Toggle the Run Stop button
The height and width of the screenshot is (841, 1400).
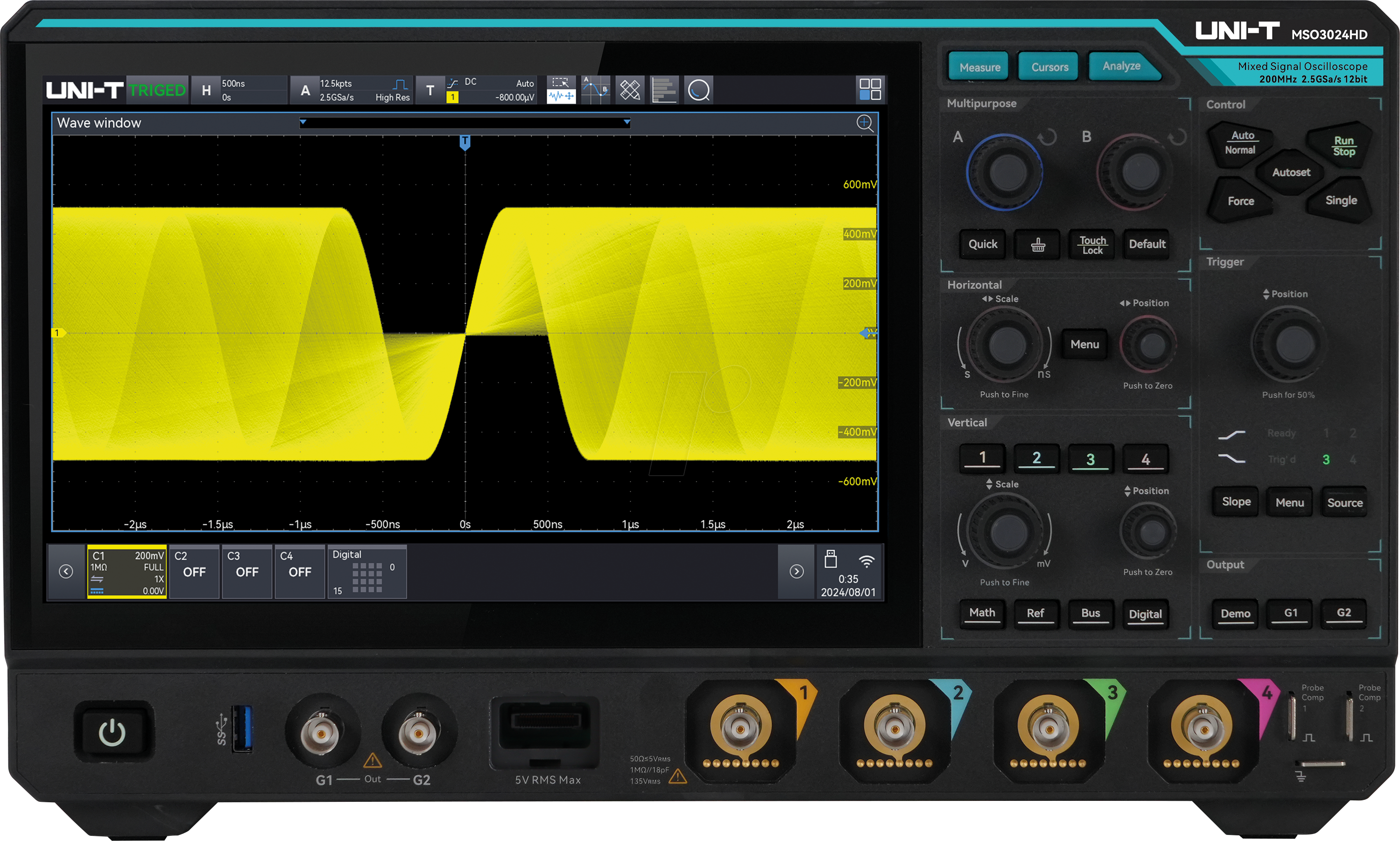(1344, 146)
